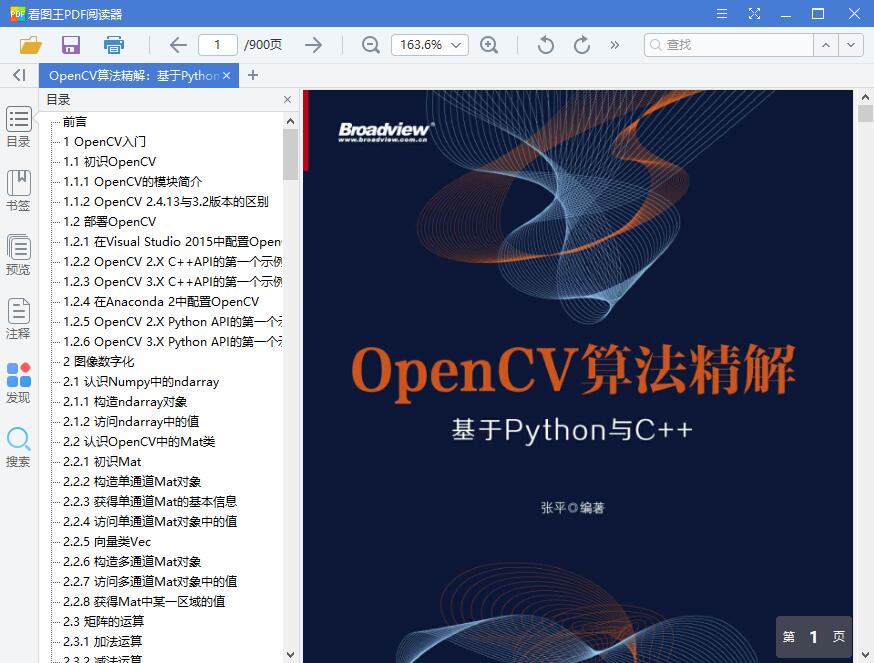874x663 pixels.
Task: Open the 预览 thumbnails sidebar panel
Action: coord(18,255)
